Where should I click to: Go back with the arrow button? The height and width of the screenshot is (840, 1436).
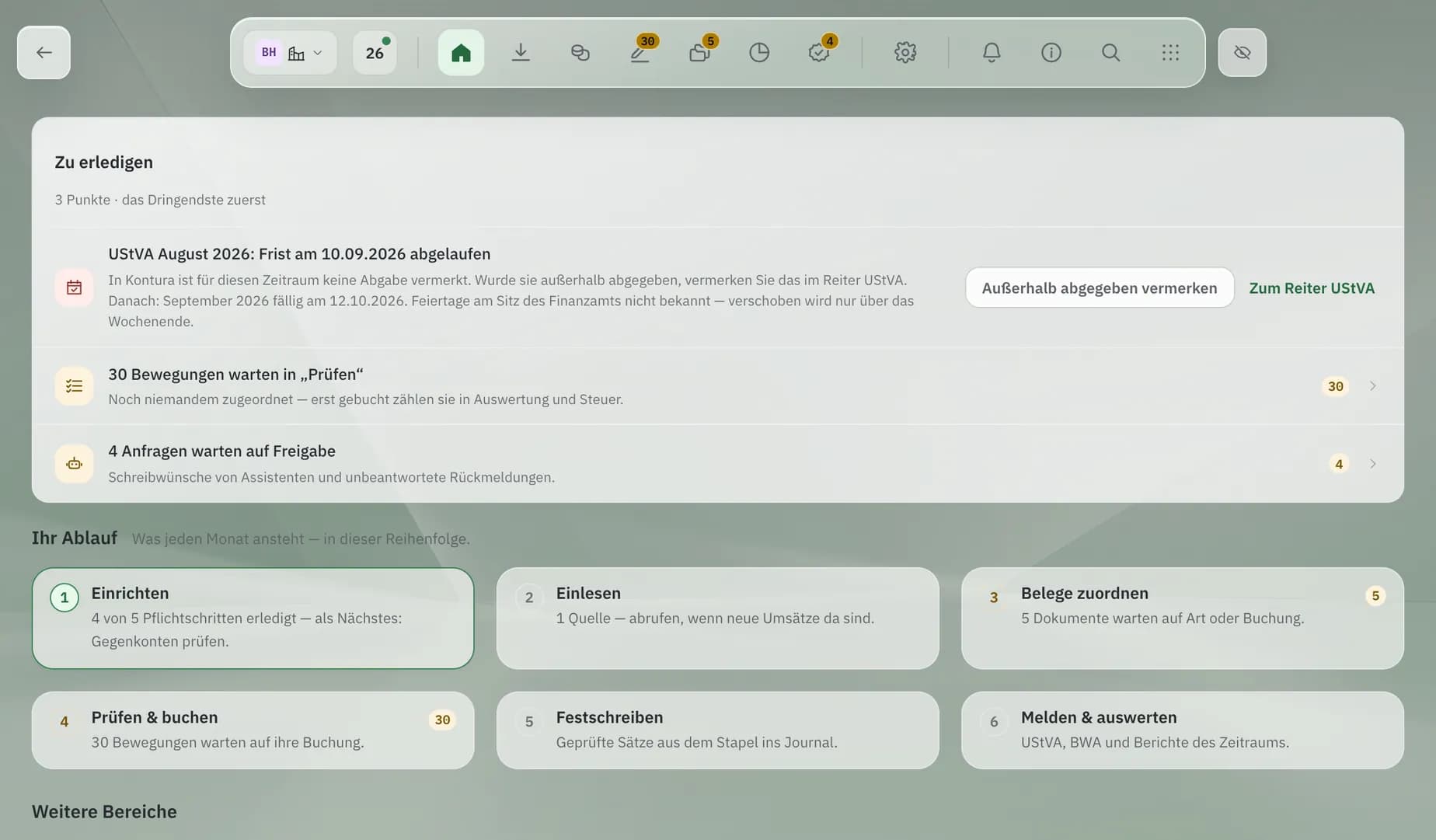tap(44, 53)
